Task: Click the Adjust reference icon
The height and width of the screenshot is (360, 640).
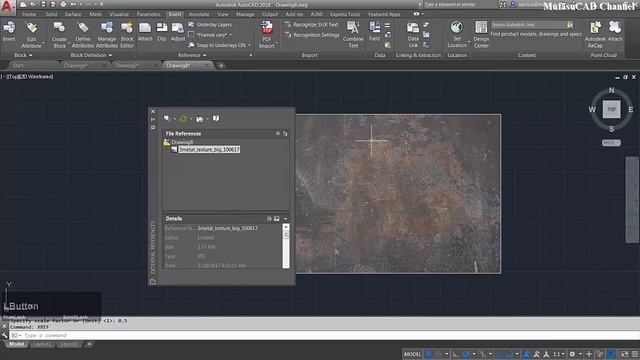Action: click(178, 28)
